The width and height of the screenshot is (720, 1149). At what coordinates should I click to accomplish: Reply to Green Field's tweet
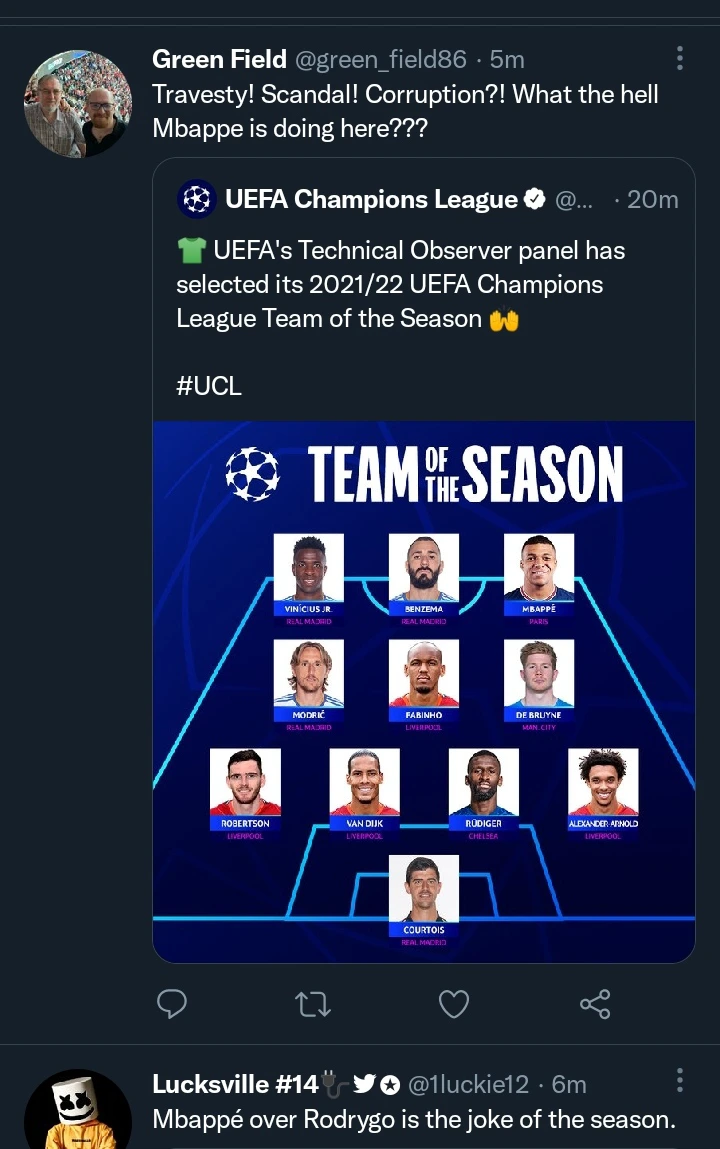coord(173,1003)
